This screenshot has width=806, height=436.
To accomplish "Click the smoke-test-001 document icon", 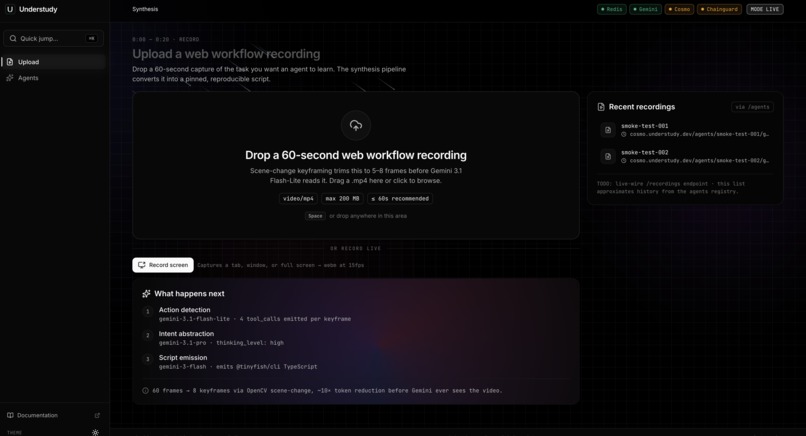I will pos(608,130).
